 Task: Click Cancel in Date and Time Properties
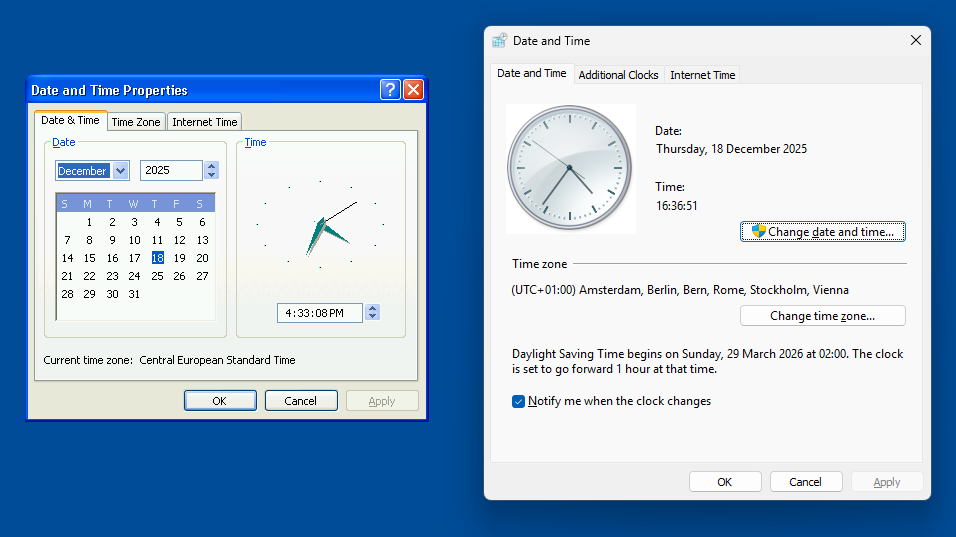(301, 400)
